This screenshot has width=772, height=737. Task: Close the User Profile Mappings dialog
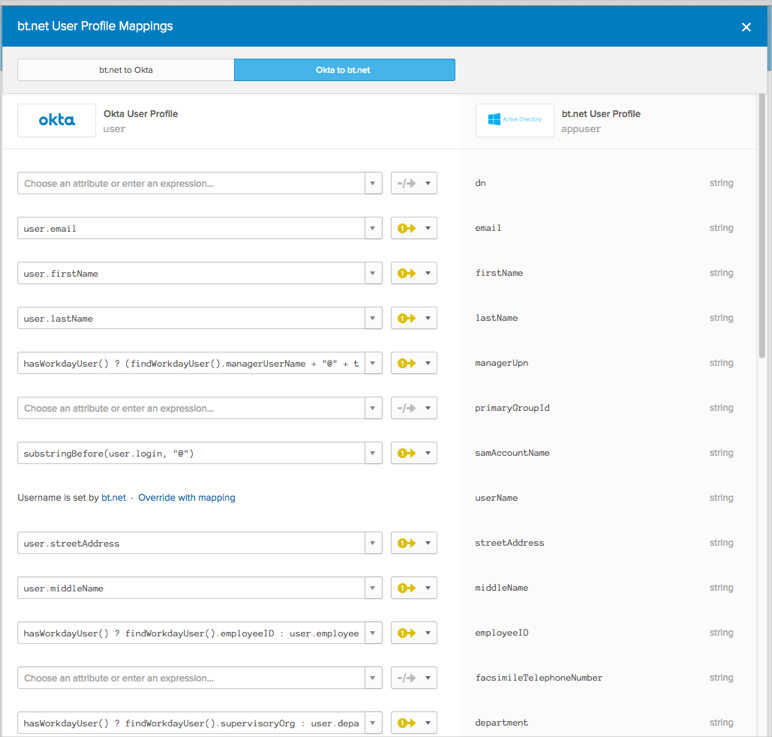point(746,27)
